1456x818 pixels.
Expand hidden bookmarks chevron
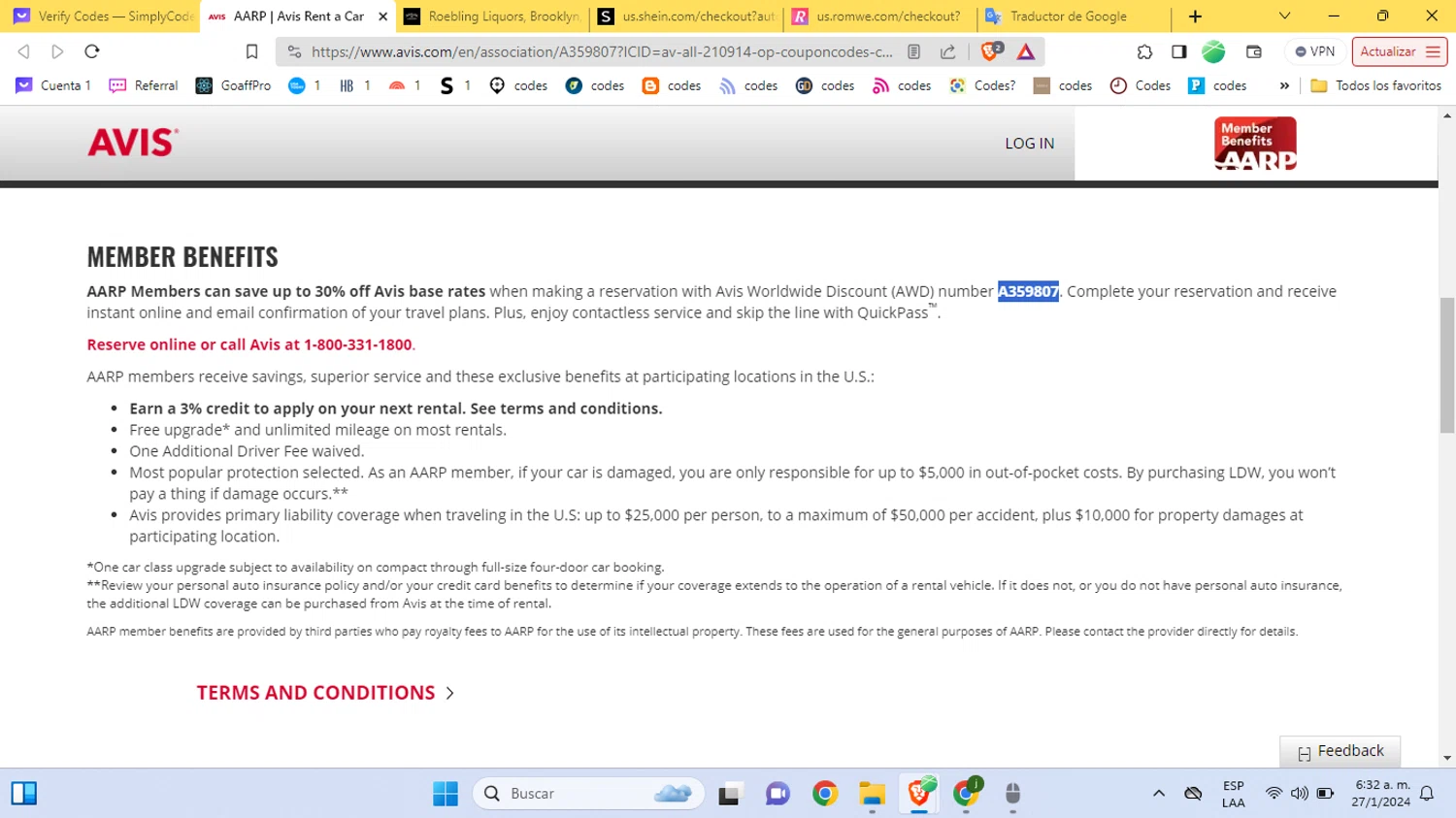[1284, 85]
